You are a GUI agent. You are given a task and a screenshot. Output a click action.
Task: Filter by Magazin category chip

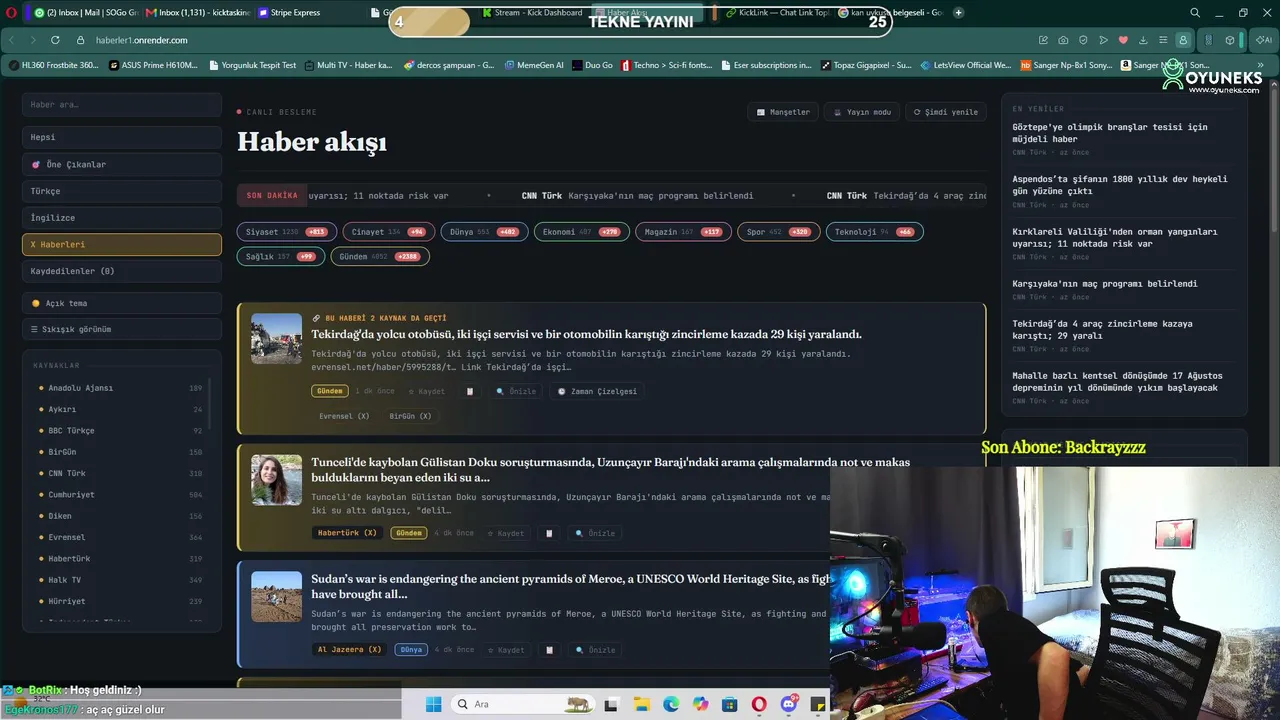(x=683, y=232)
